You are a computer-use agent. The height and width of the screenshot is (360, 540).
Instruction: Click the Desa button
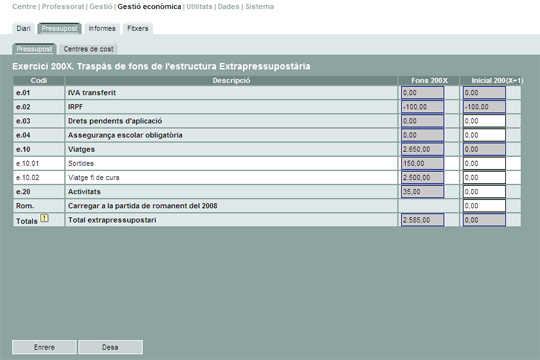[x=110, y=347]
